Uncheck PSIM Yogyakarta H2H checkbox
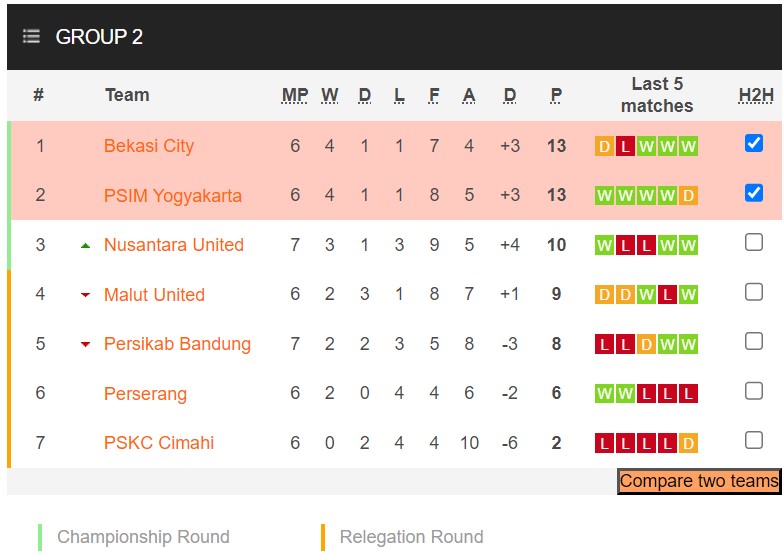The width and height of the screenshot is (784, 556). [754, 193]
